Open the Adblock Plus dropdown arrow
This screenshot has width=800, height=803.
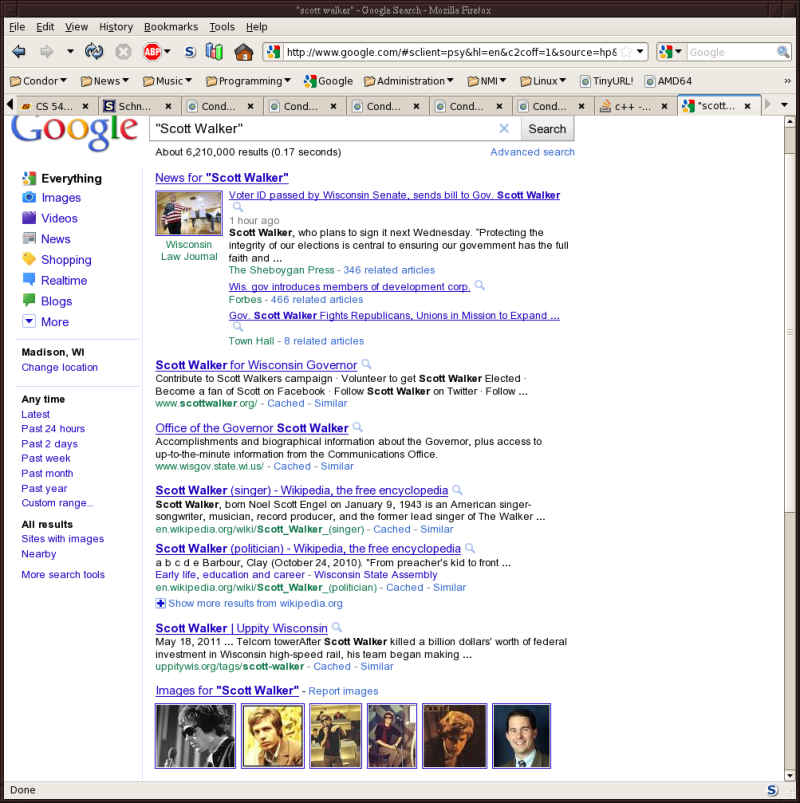tap(167, 52)
